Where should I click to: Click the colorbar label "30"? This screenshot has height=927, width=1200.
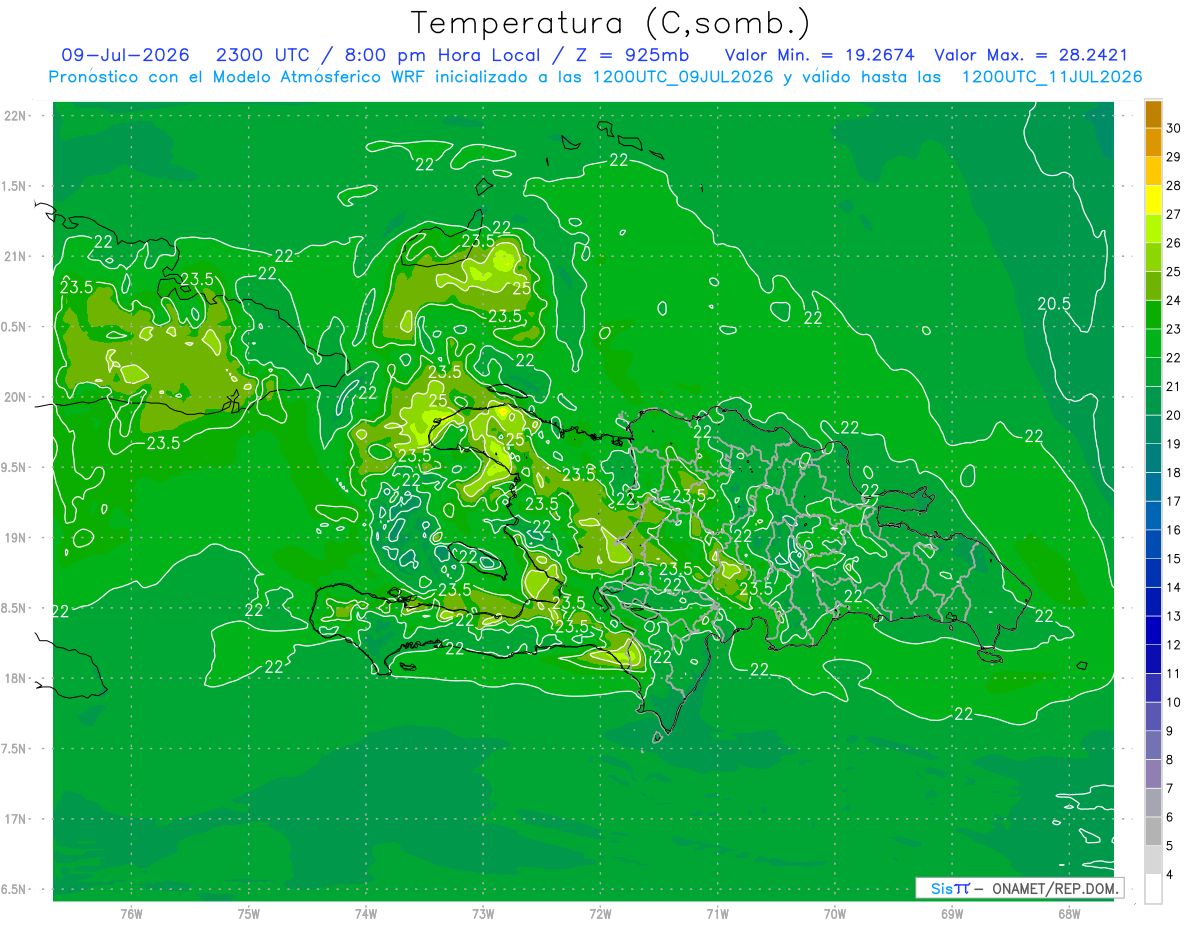tap(1174, 128)
